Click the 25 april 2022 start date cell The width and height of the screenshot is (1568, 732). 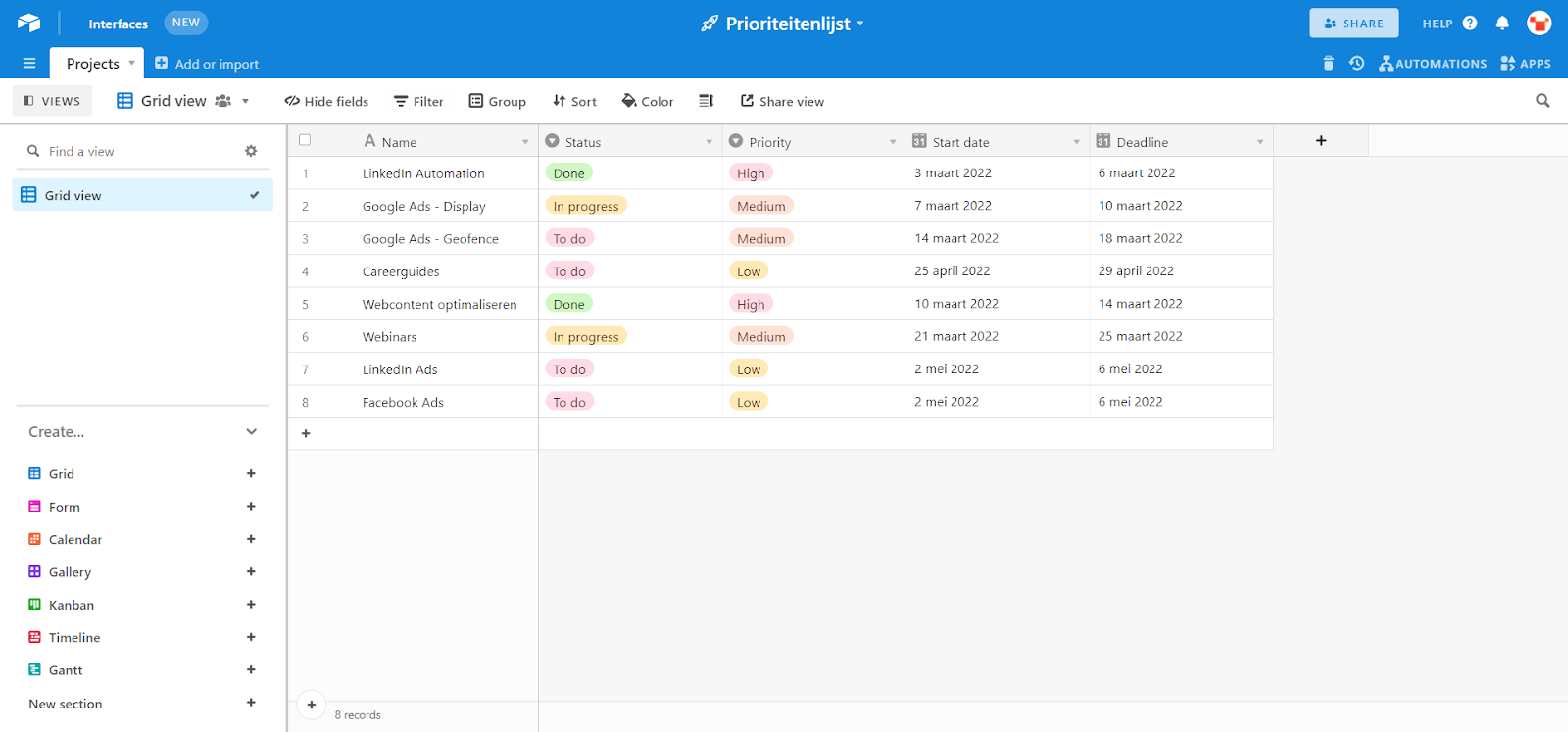[x=998, y=270]
